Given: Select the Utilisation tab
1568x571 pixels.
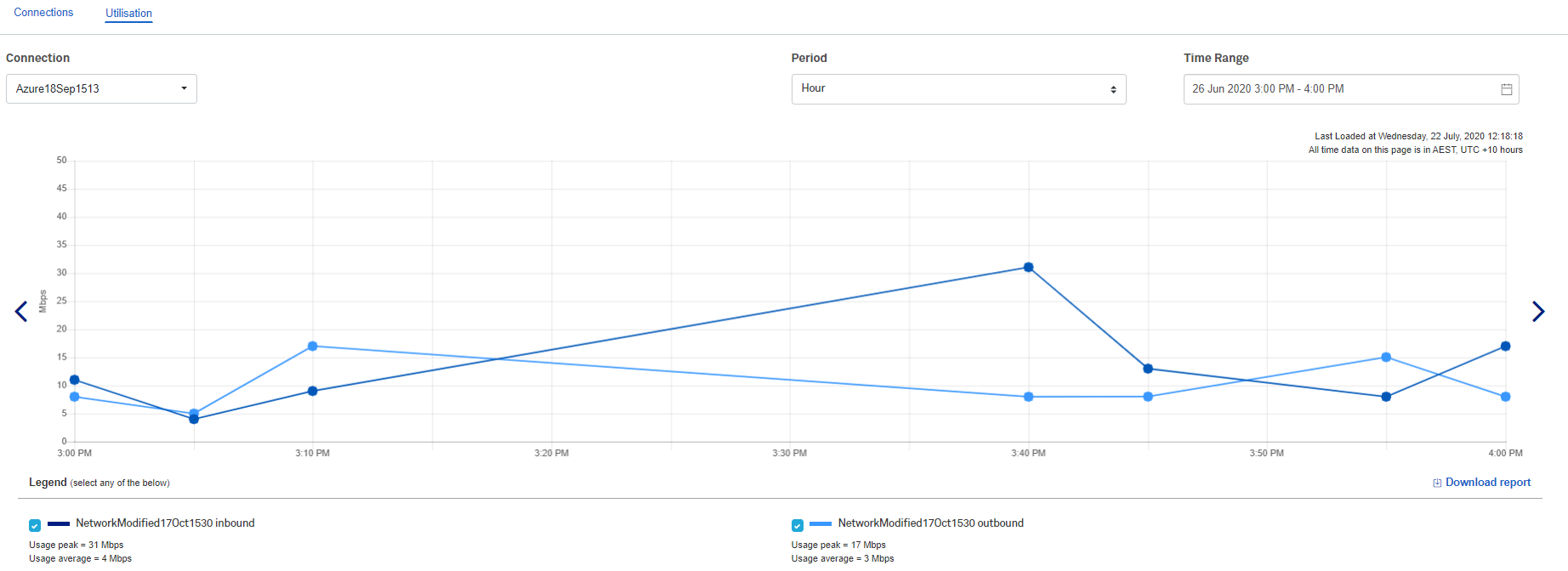Looking at the screenshot, I should 128,14.
